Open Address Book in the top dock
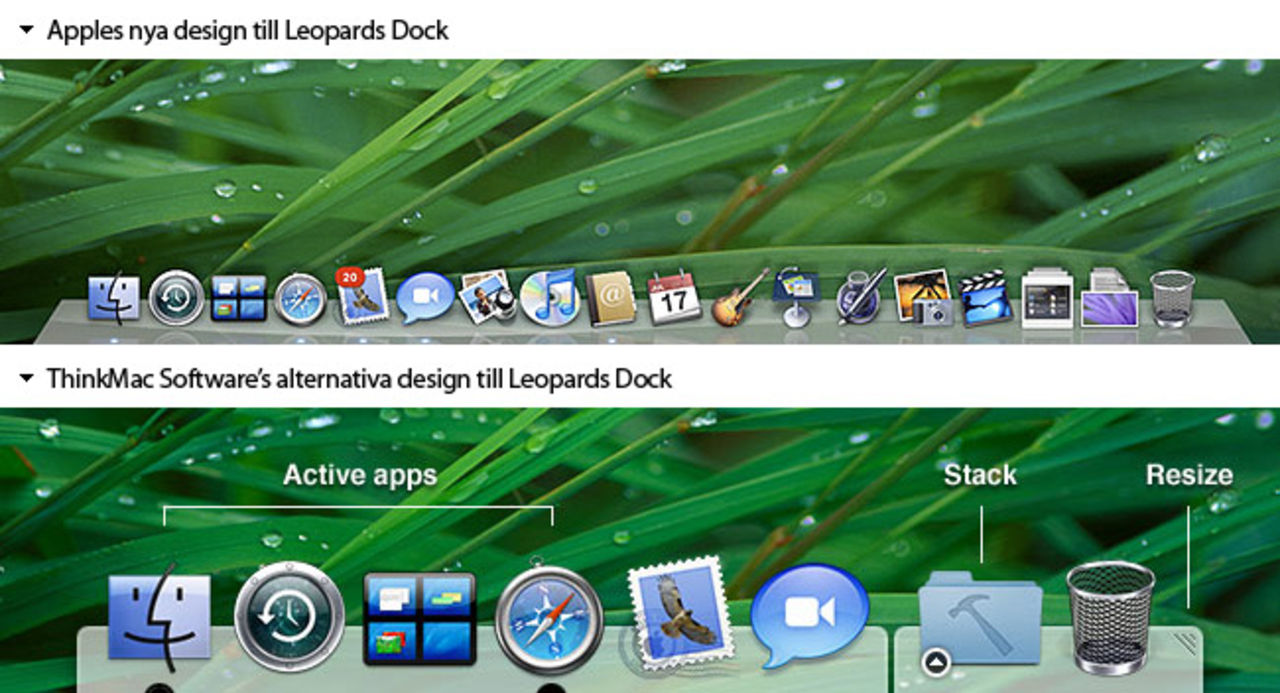Viewport: 1280px width, 693px height. coord(612,300)
